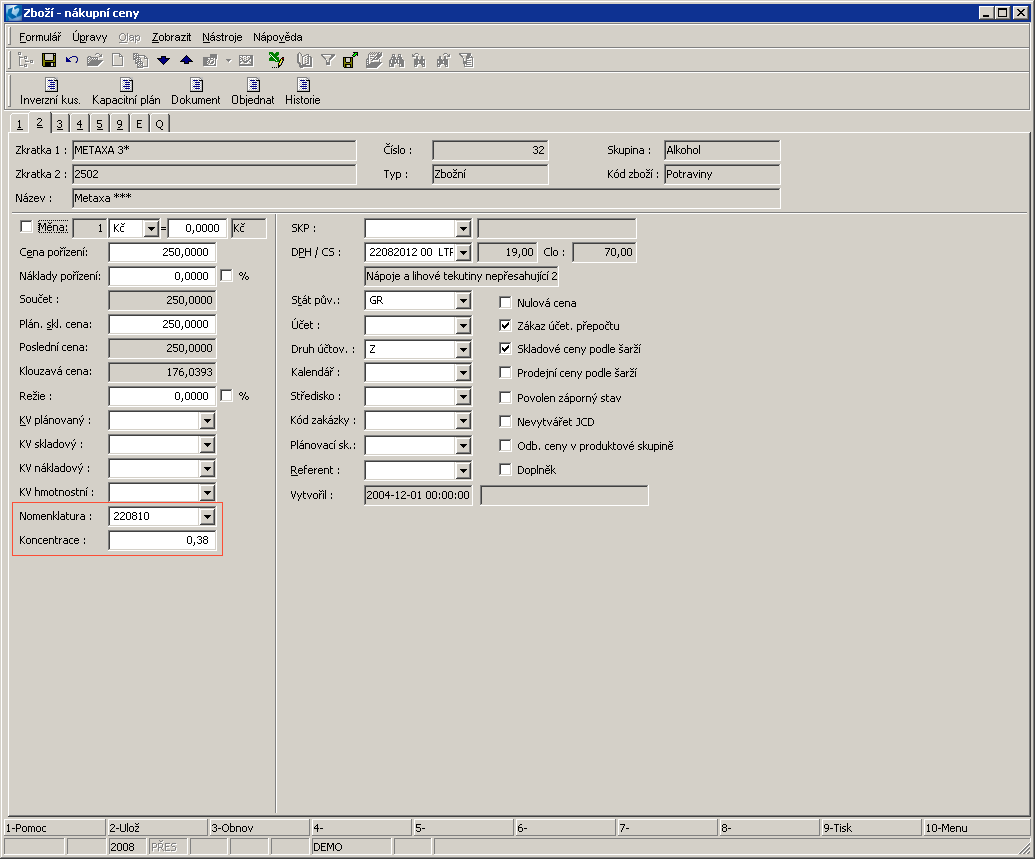Click the first binoculars search icon
This screenshot has width=1035, height=859.
tap(396, 60)
